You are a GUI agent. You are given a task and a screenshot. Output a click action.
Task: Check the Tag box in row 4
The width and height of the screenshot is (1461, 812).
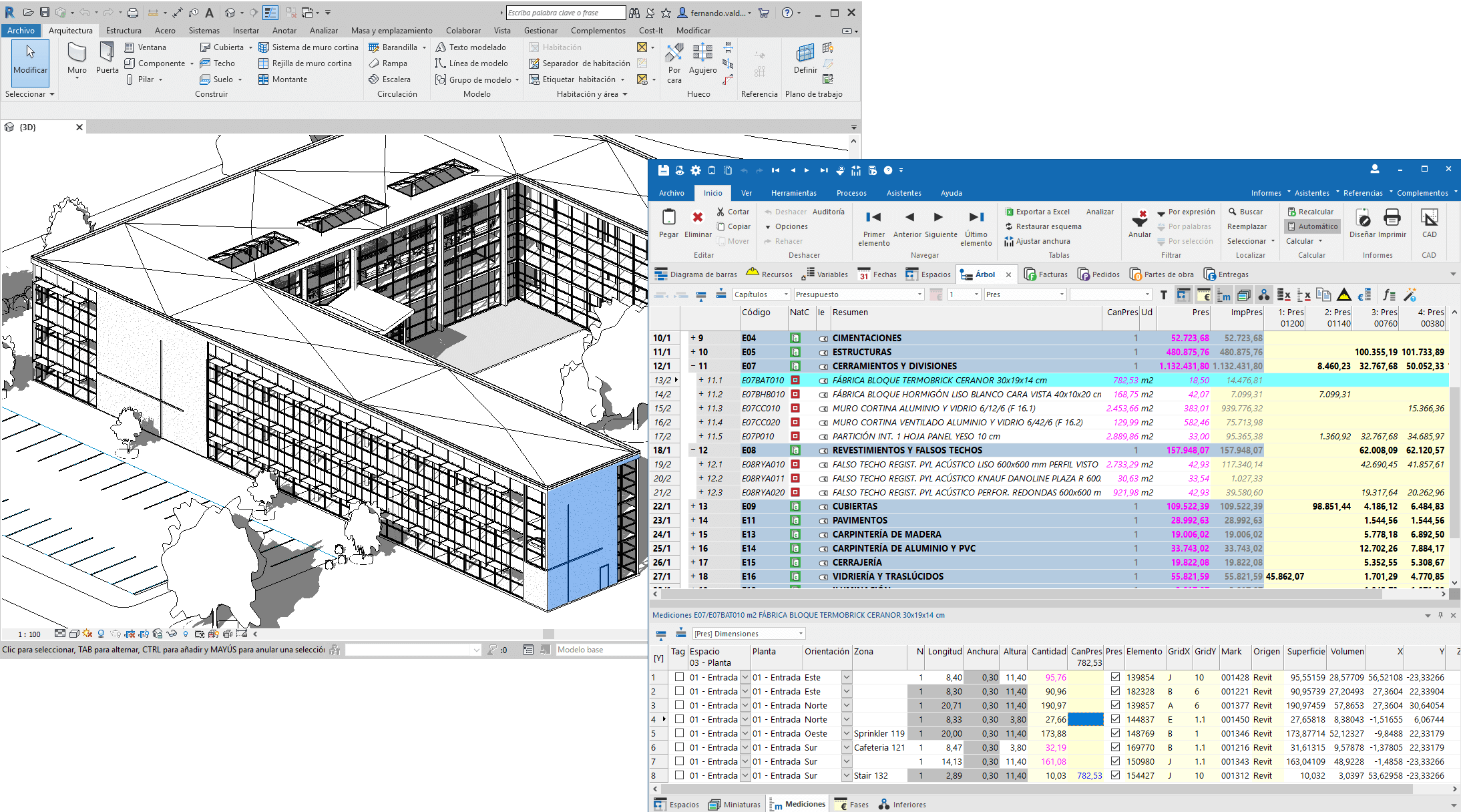coord(679,719)
